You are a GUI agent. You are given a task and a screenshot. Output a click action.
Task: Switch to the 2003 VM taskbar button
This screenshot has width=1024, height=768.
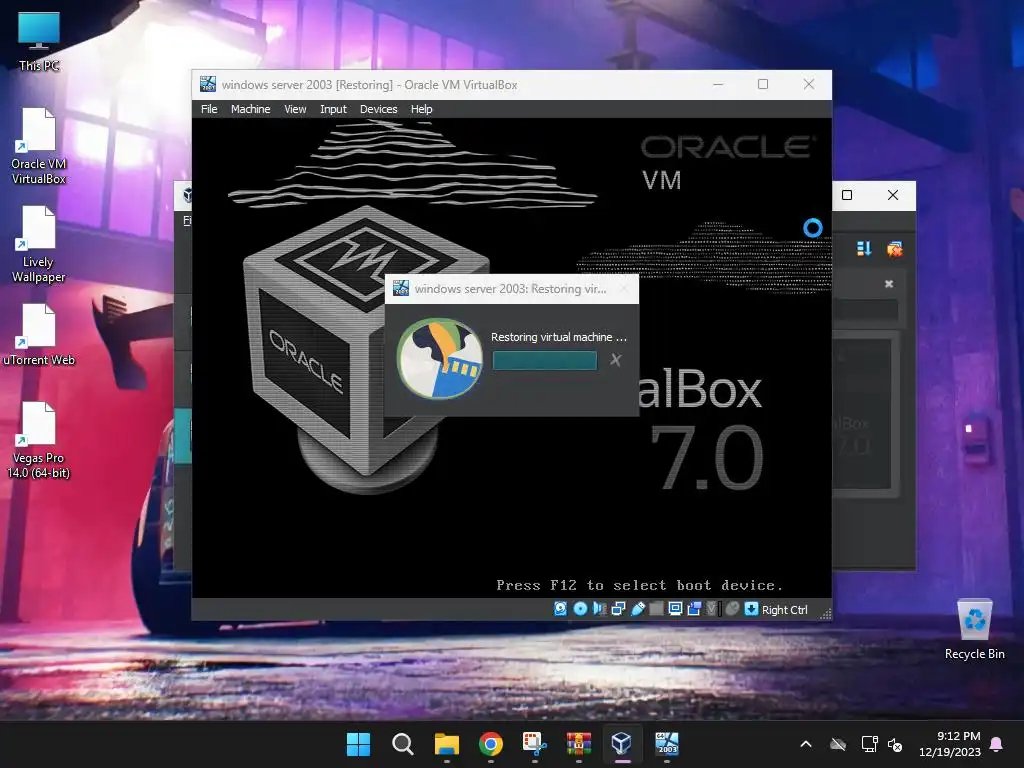point(667,744)
